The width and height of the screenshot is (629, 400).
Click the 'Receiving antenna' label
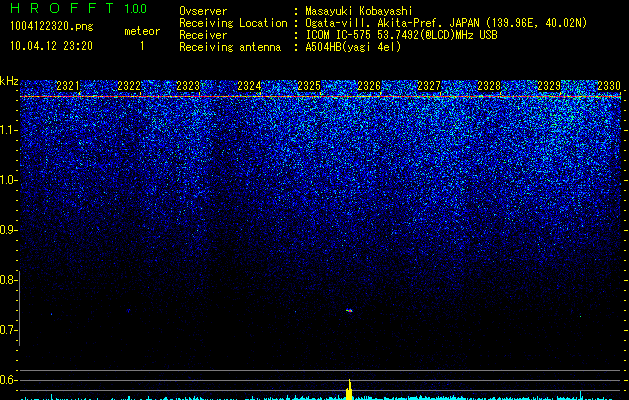pos(230,47)
